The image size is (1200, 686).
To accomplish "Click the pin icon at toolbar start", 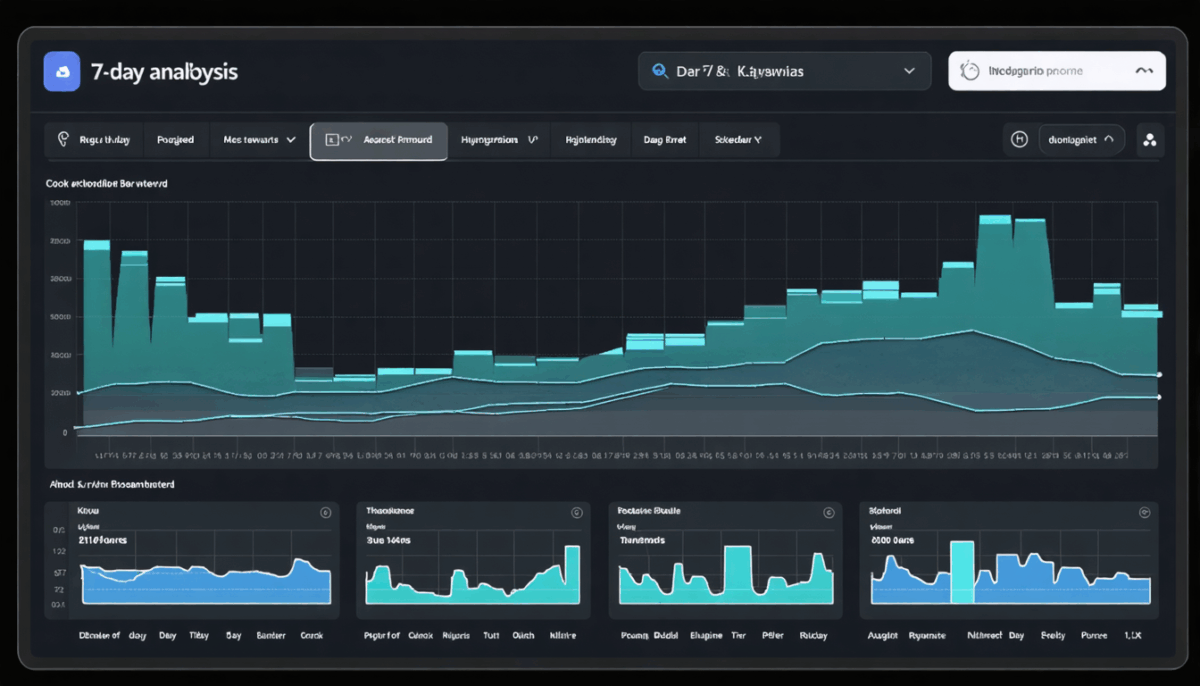I will point(63,140).
